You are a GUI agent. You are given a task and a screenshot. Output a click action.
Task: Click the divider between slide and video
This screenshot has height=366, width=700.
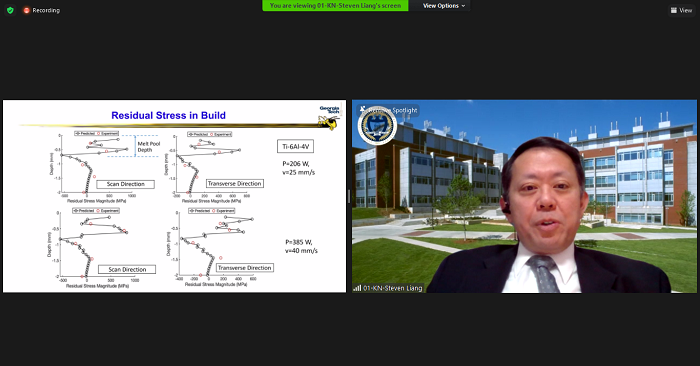(x=349, y=196)
